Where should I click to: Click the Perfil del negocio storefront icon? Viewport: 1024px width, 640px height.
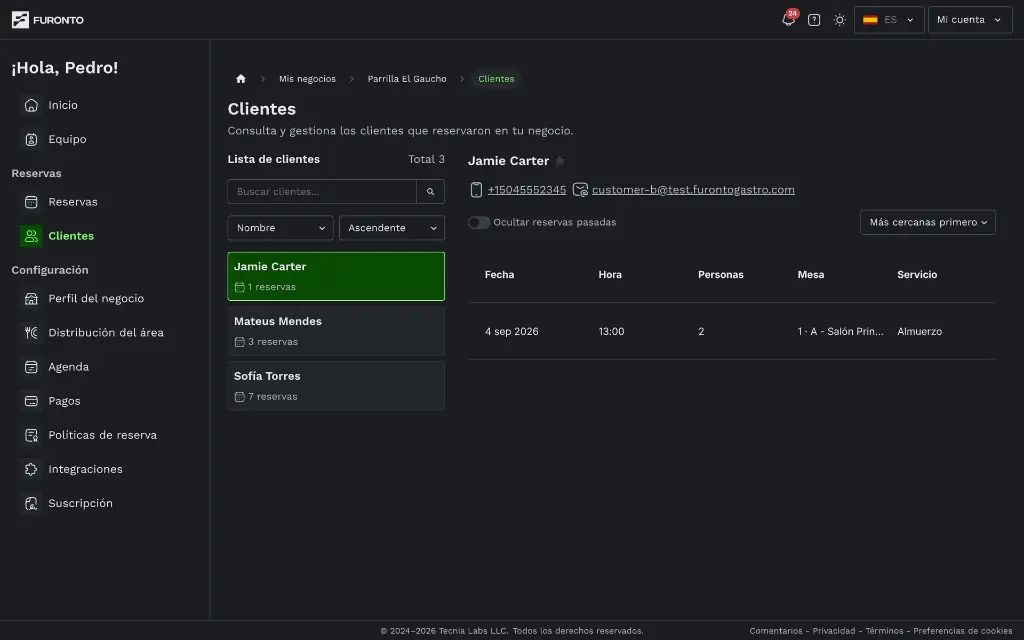pos(31,298)
